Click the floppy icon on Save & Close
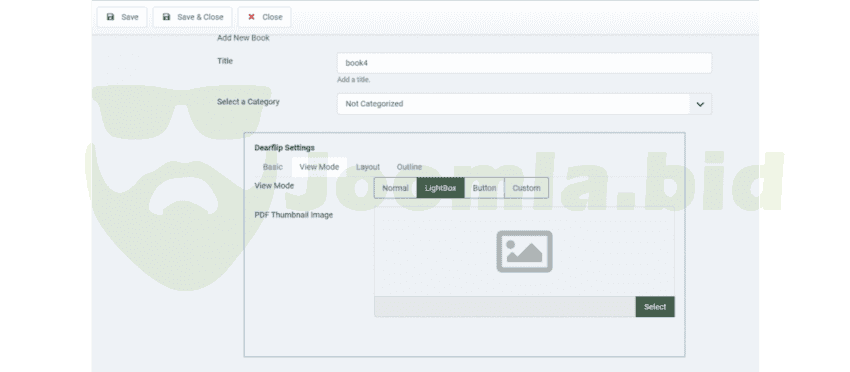Screen dimensions: 850x372 [166, 17]
